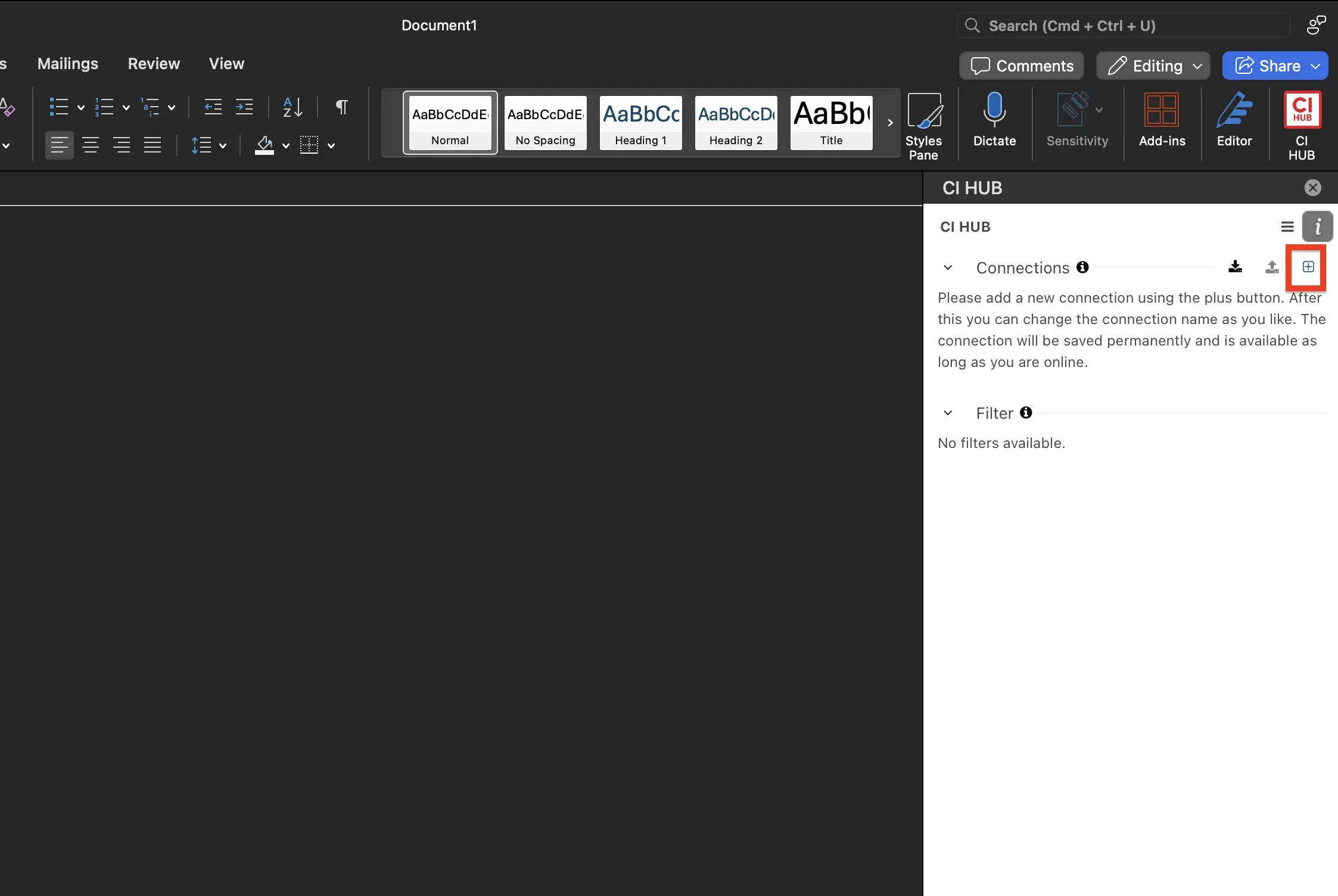Justify paragraph text
Image resolution: width=1338 pixels, height=896 pixels.
[153, 145]
